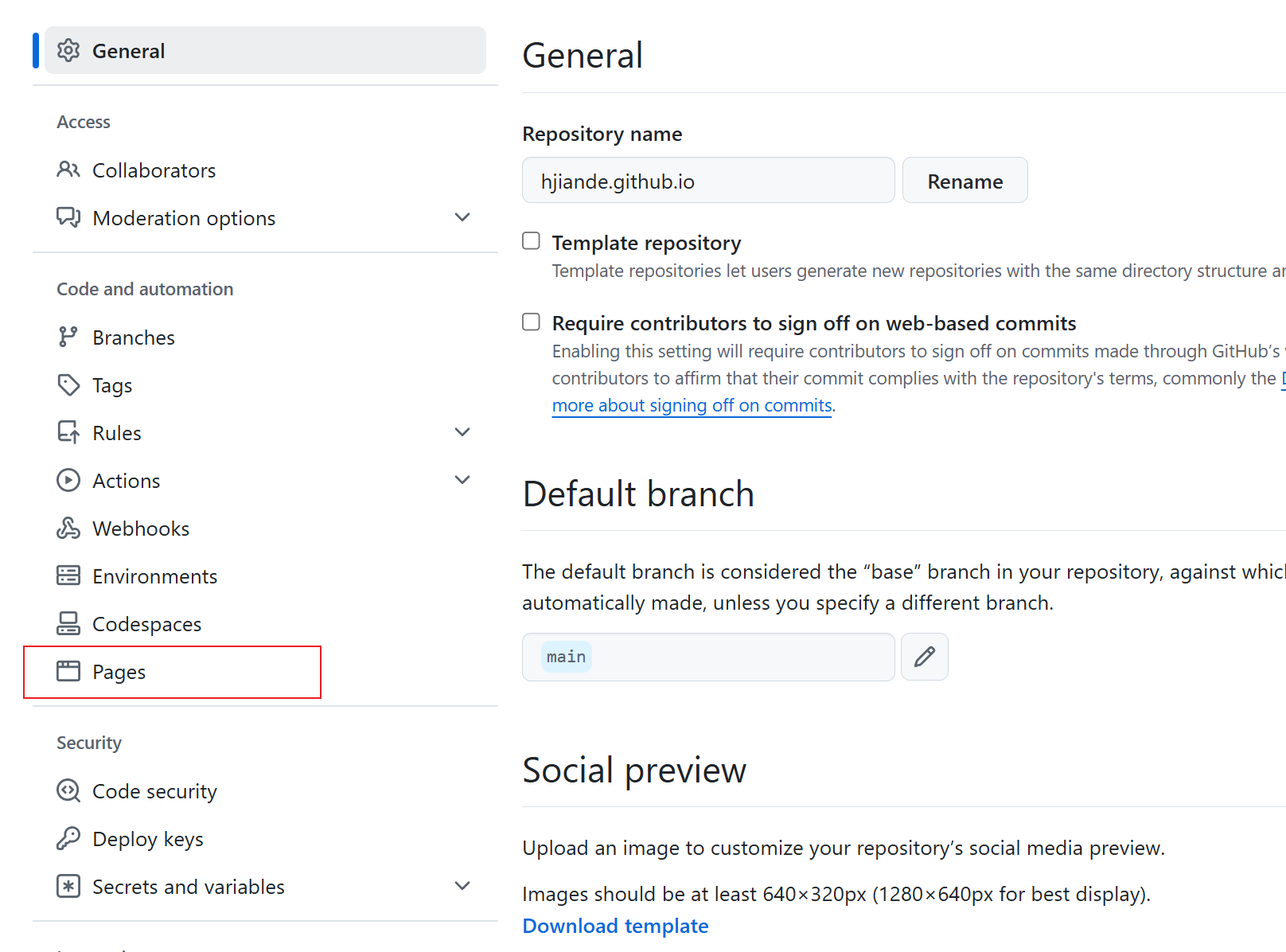Expand the Rules submenu chevron

pos(462,432)
